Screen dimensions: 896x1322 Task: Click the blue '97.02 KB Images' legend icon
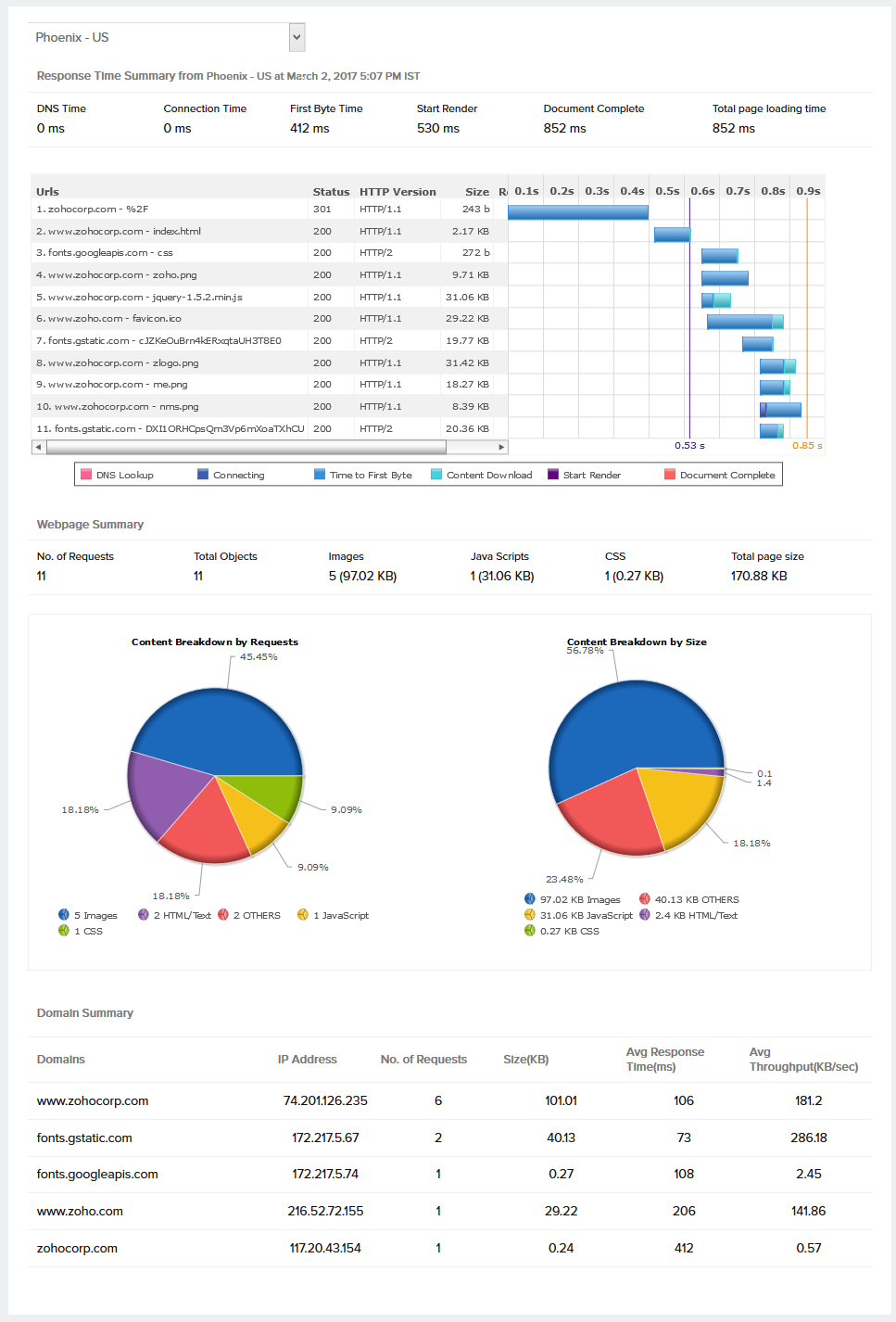pos(530,899)
